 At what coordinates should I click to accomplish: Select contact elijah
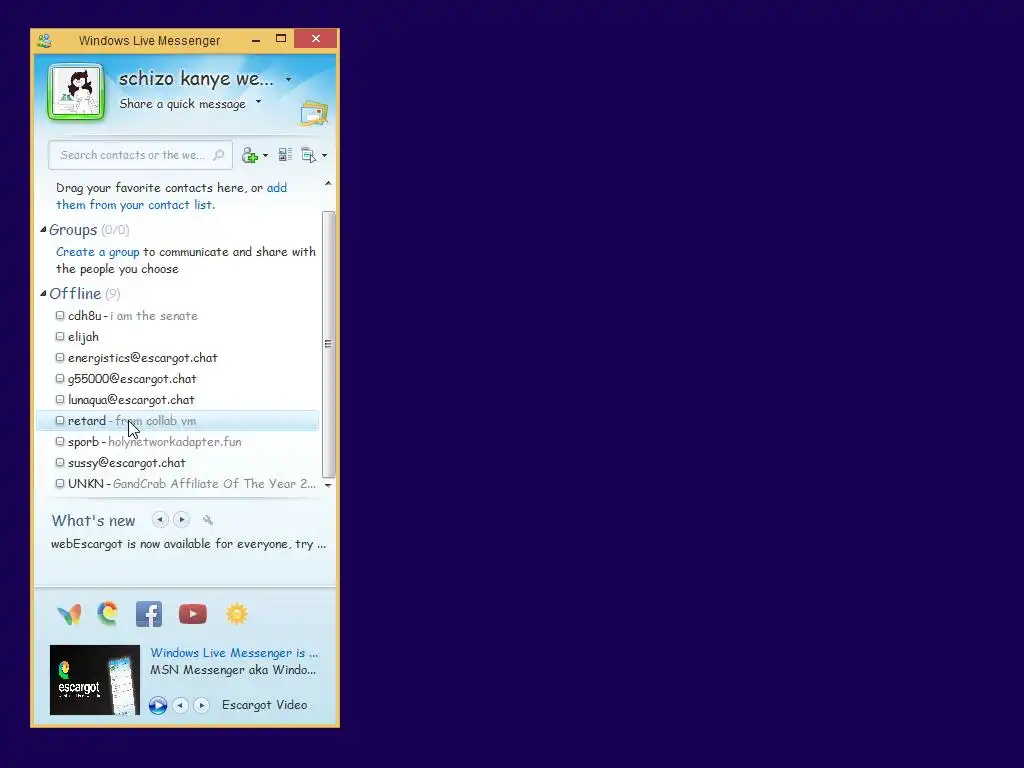178,337
